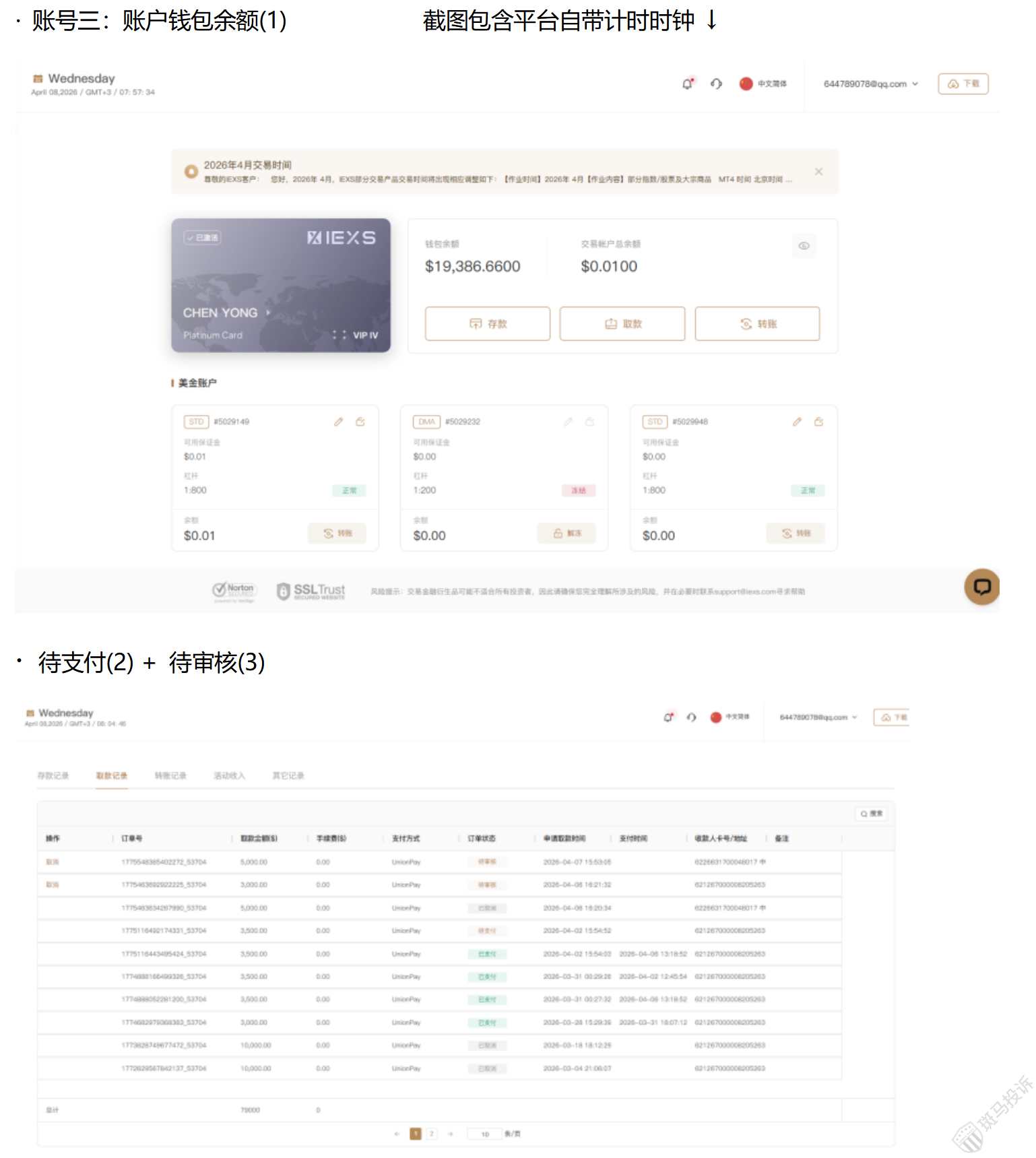The image size is (1036, 1158).
Task: Click the DMA tag on account #5029232
Action: [426, 422]
